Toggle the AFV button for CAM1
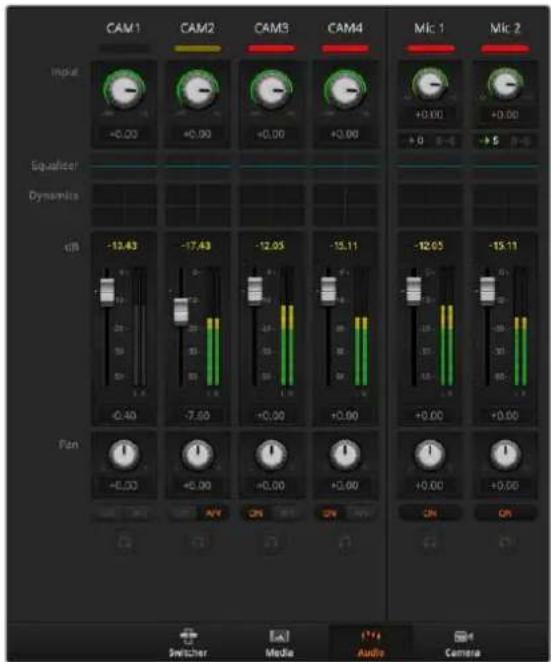 click(139, 513)
